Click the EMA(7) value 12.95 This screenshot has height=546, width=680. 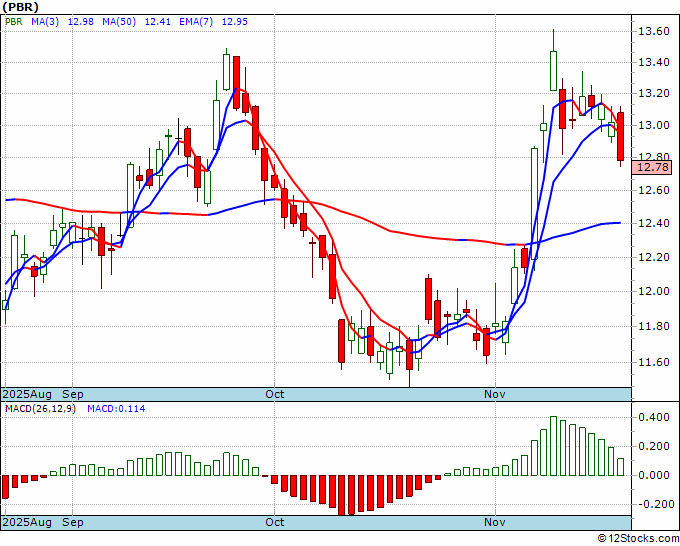(235, 22)
